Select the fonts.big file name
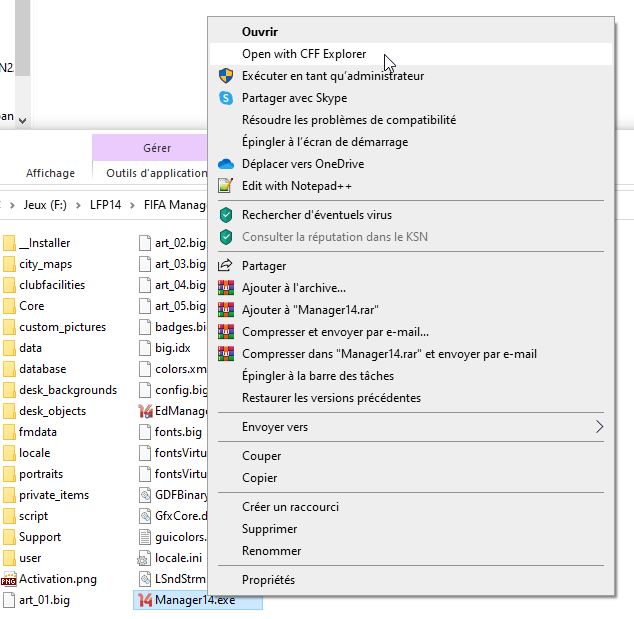Image resolution: width=634 pixels, height=619 pixels. (x=178, y=432)
